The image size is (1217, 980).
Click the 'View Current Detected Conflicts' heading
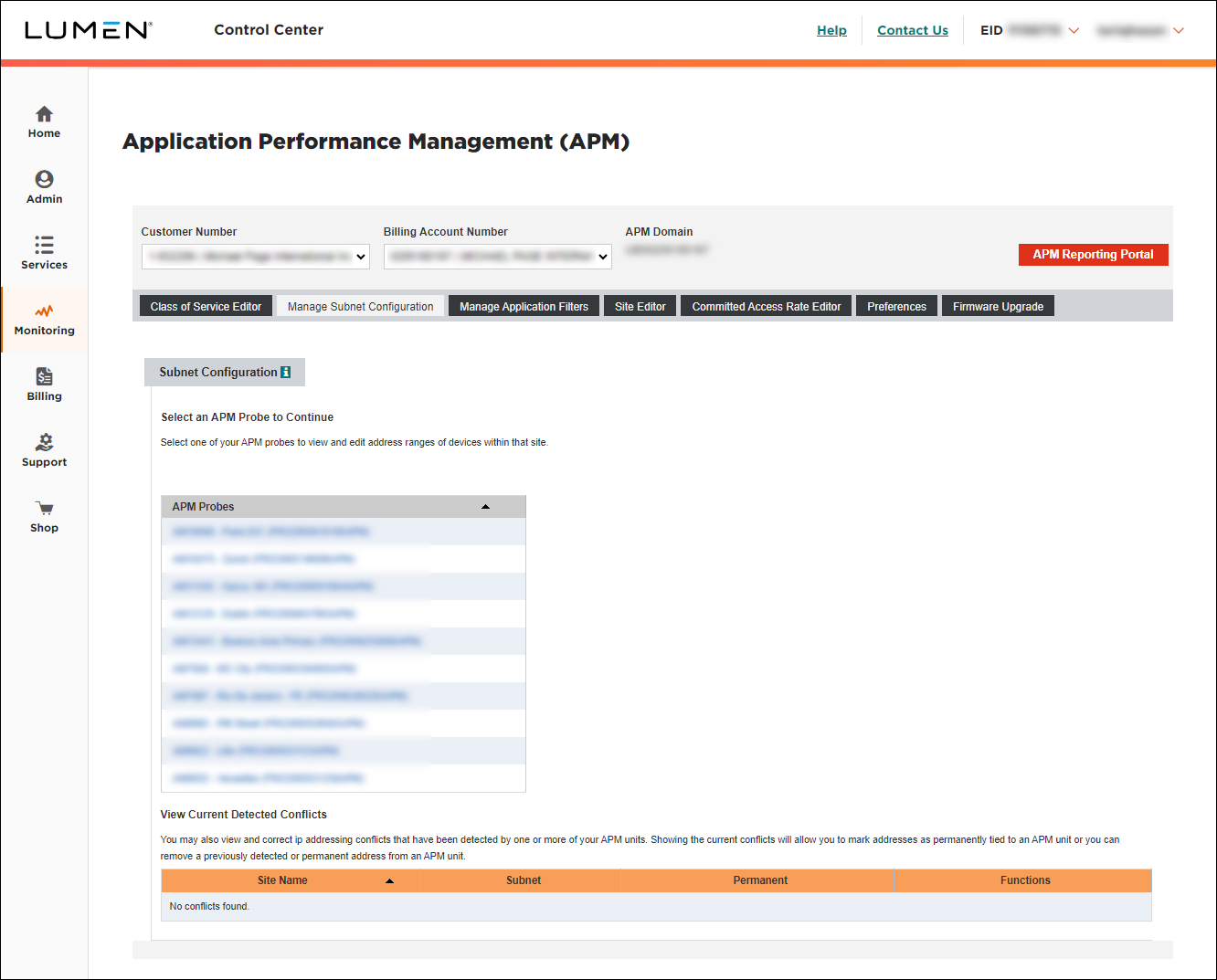tap(243, 815)
